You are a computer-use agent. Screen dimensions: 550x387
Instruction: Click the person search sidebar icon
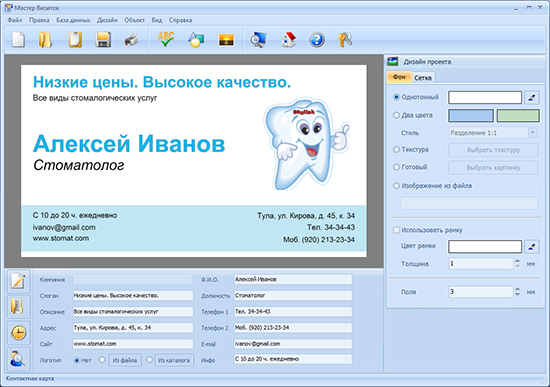click(x=18, y=358)
